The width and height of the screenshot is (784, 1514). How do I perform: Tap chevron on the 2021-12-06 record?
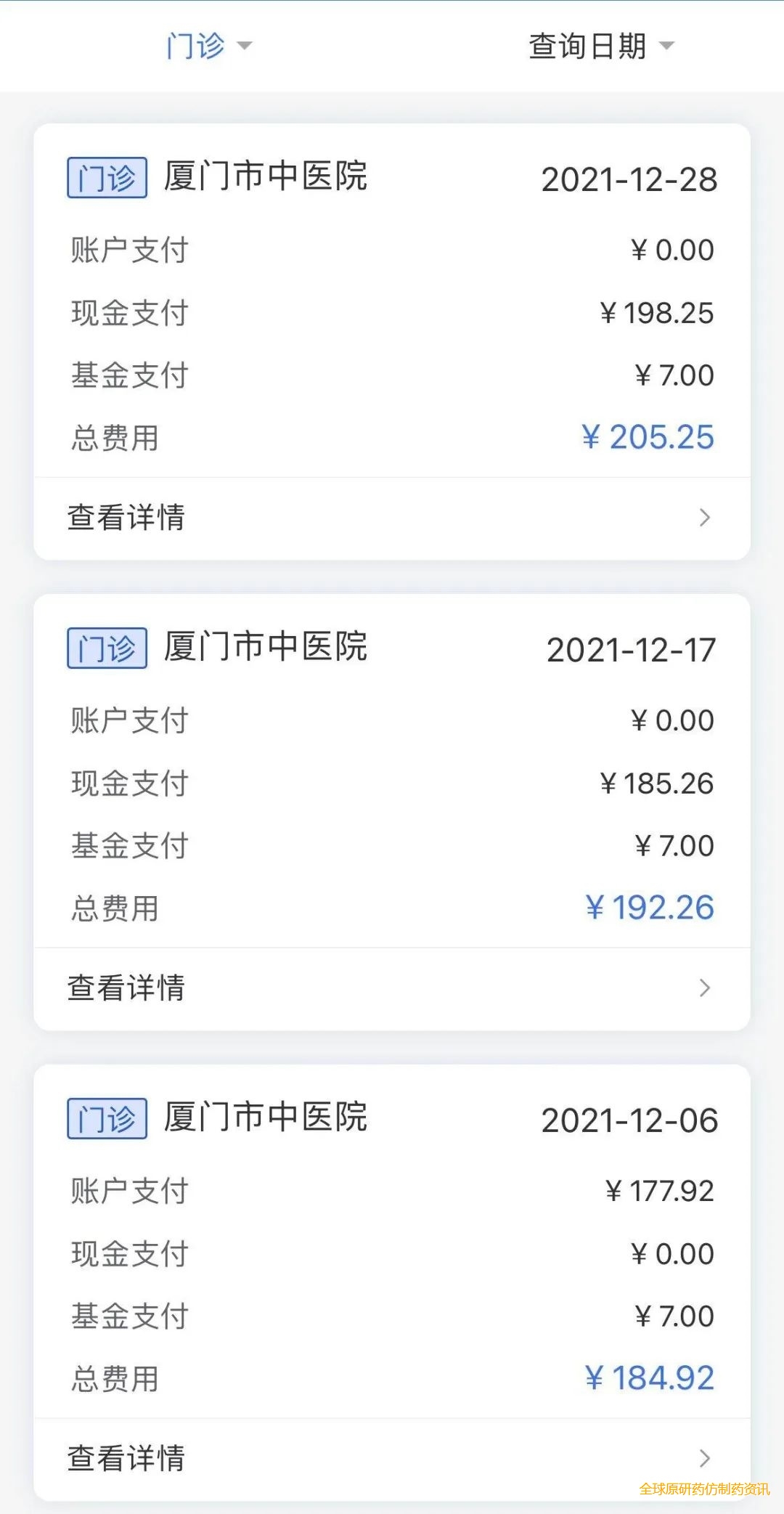704,1458
